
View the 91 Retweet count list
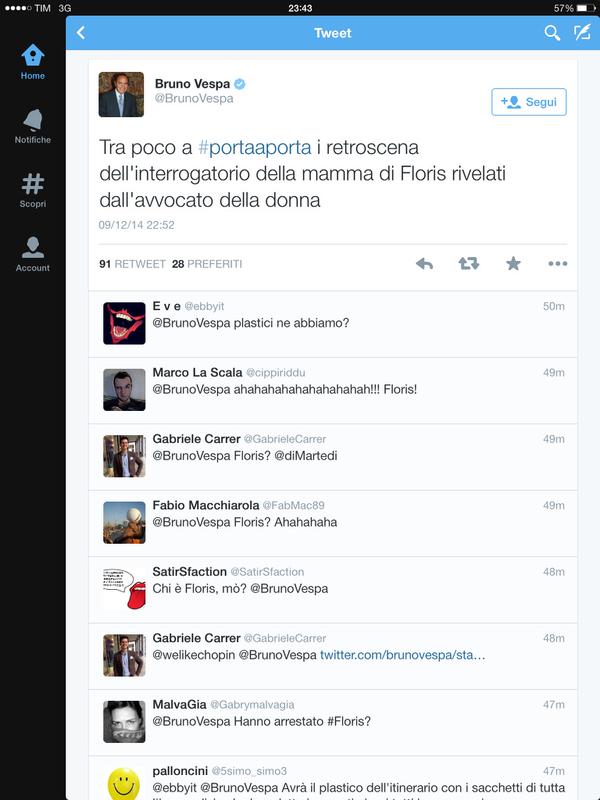[x=132, y=264]
